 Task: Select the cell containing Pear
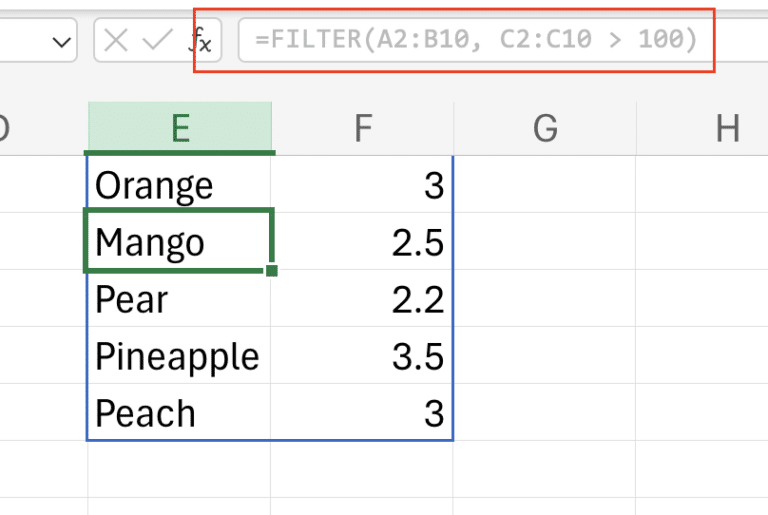[x=179, y=298]
